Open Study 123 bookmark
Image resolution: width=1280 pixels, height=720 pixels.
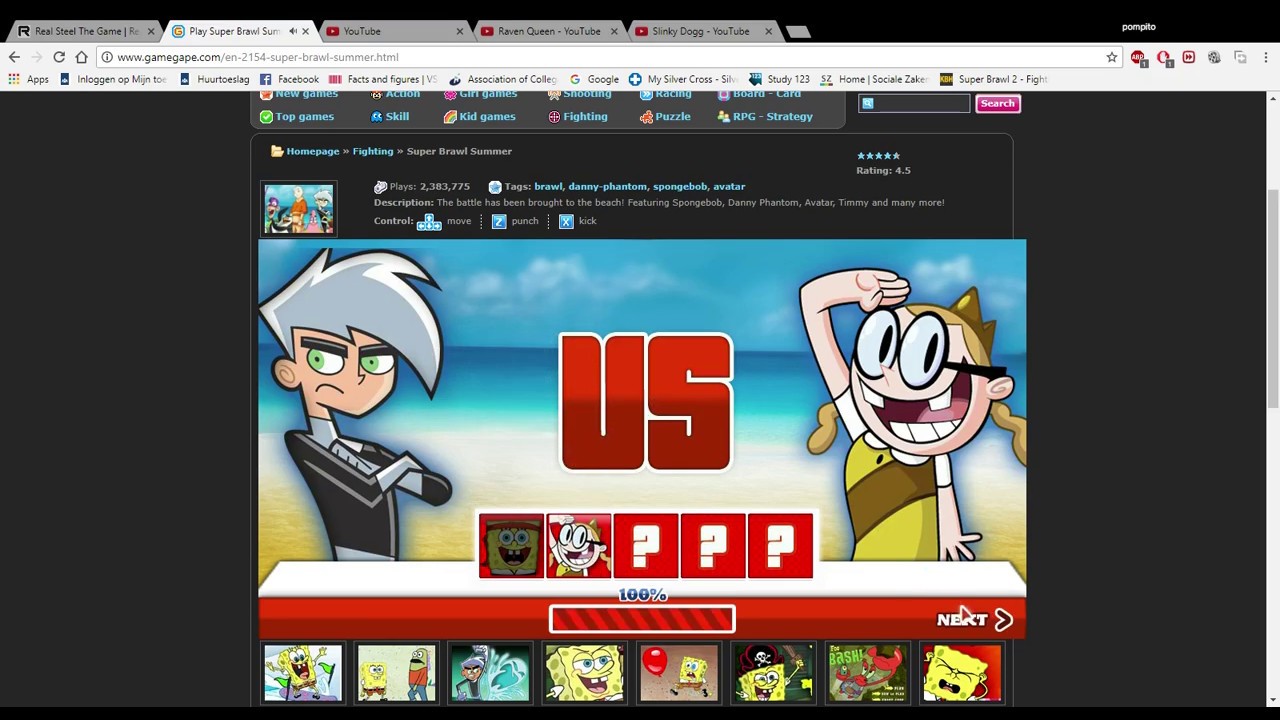coord(779,79)
